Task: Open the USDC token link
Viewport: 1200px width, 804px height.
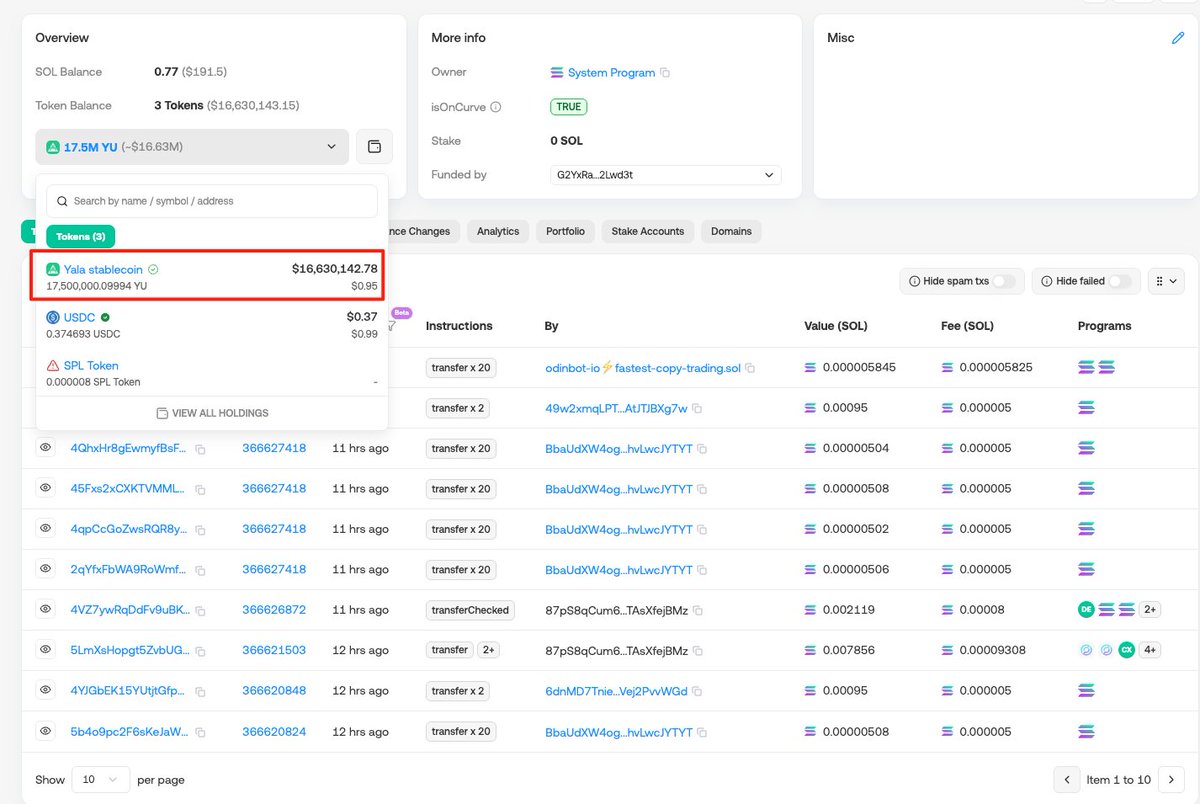Action: 80,317
